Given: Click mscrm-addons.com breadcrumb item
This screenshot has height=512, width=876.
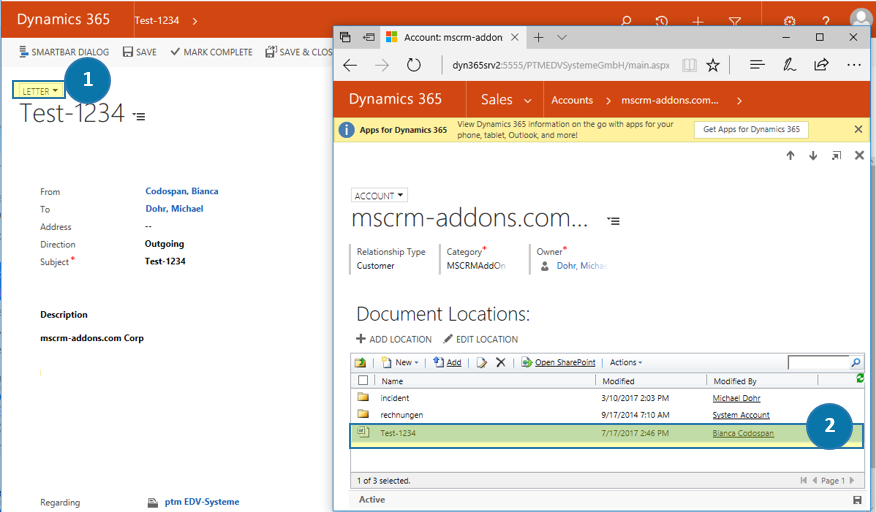Looking at the screenshot, I should [670, 101].
